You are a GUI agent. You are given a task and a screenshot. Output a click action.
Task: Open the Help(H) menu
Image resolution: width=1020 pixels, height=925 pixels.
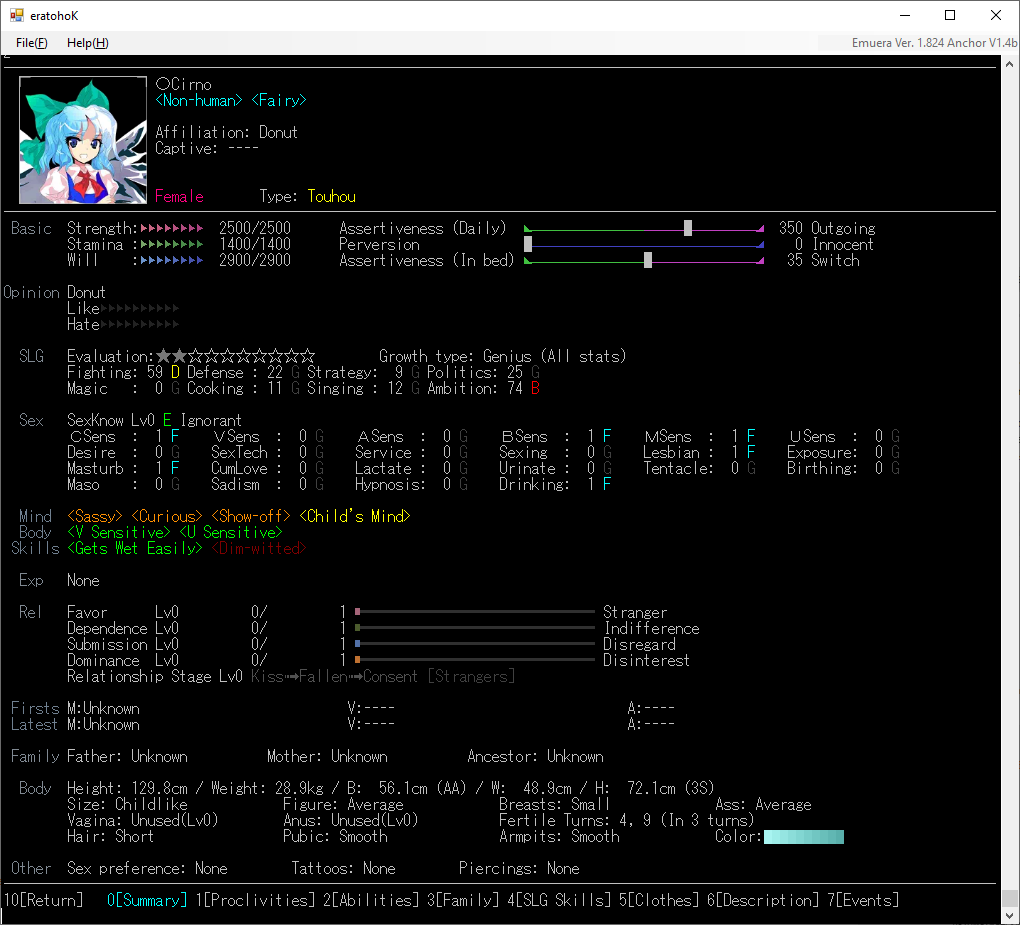[x=87, y=43]
